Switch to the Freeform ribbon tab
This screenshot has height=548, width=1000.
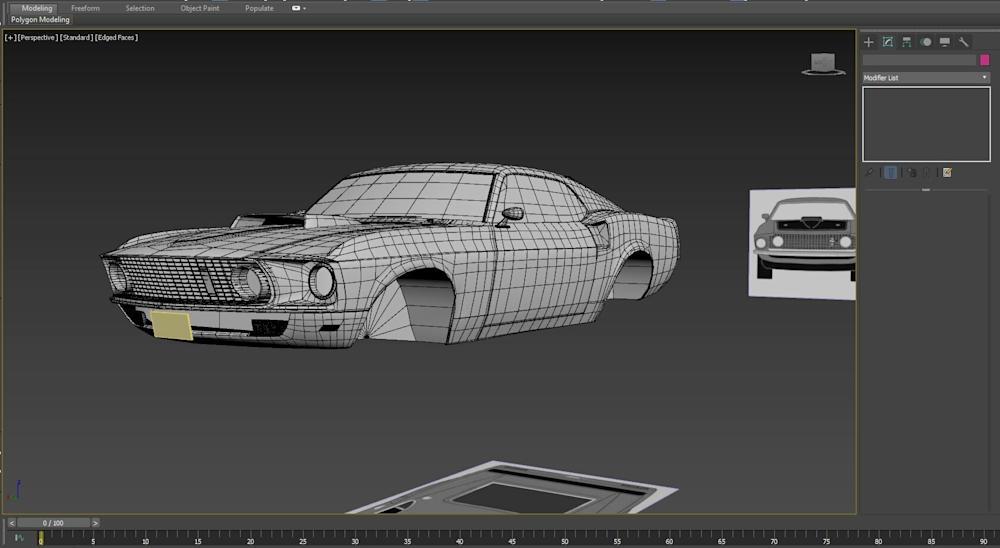point(85,8)
